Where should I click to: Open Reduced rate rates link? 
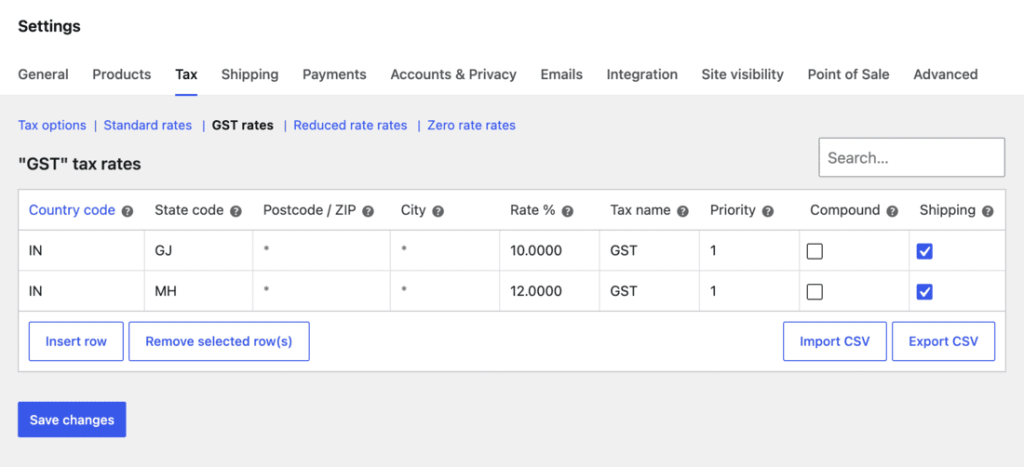pyautogui.click(x=350, y=125)
